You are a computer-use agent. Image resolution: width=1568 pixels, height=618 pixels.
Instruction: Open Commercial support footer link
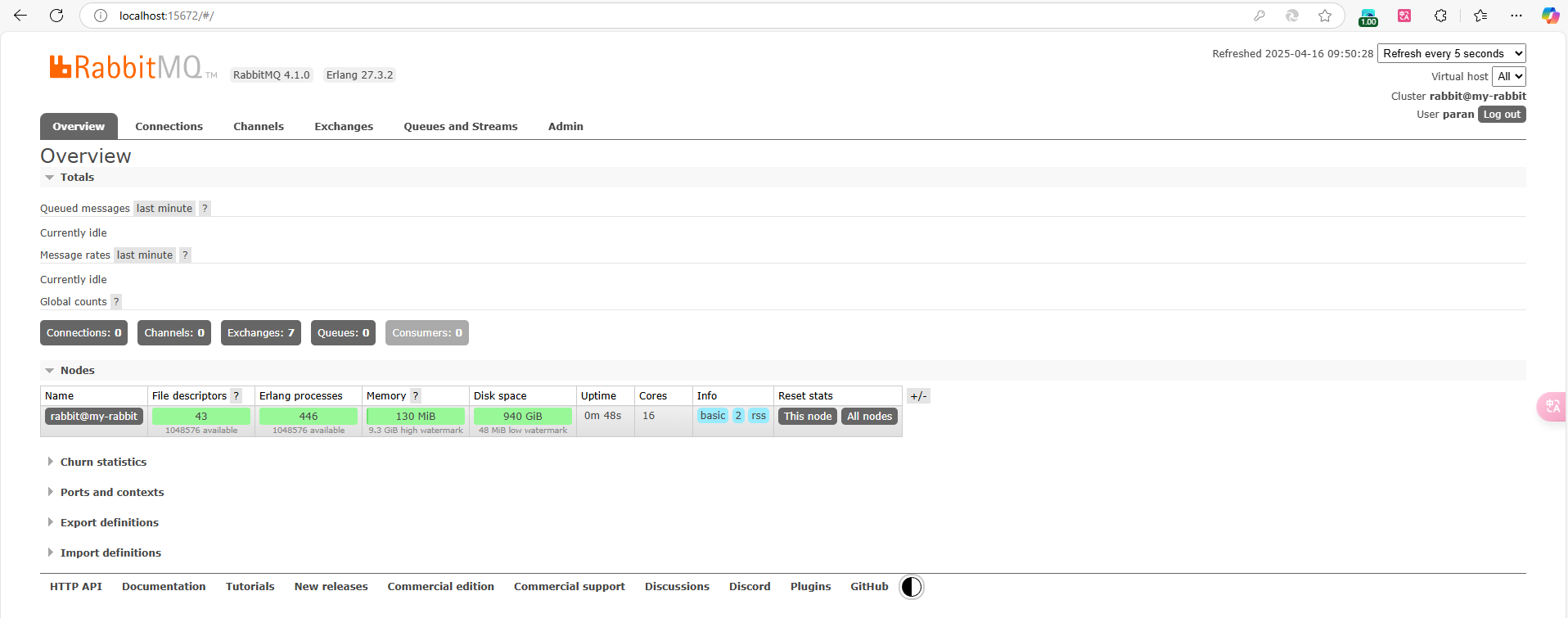(570, 587)
